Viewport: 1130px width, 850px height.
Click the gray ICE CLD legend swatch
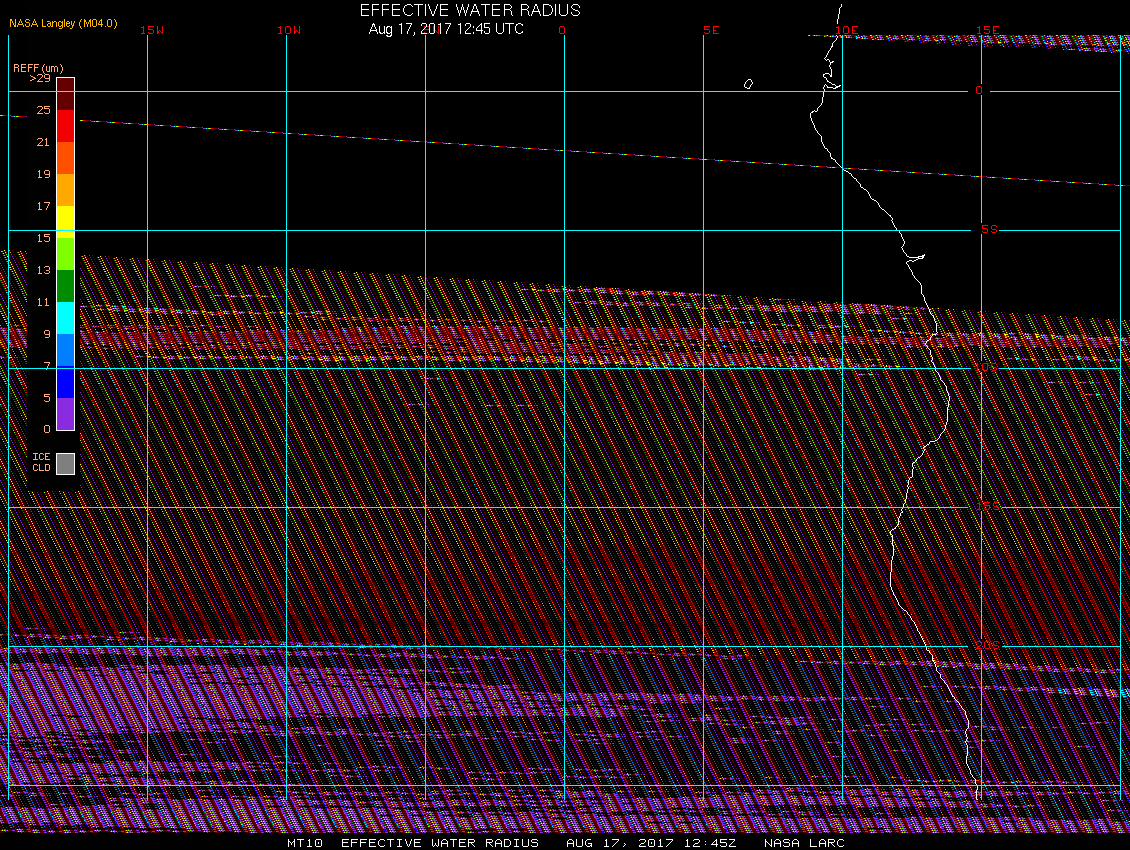click(x=65, y=463)
